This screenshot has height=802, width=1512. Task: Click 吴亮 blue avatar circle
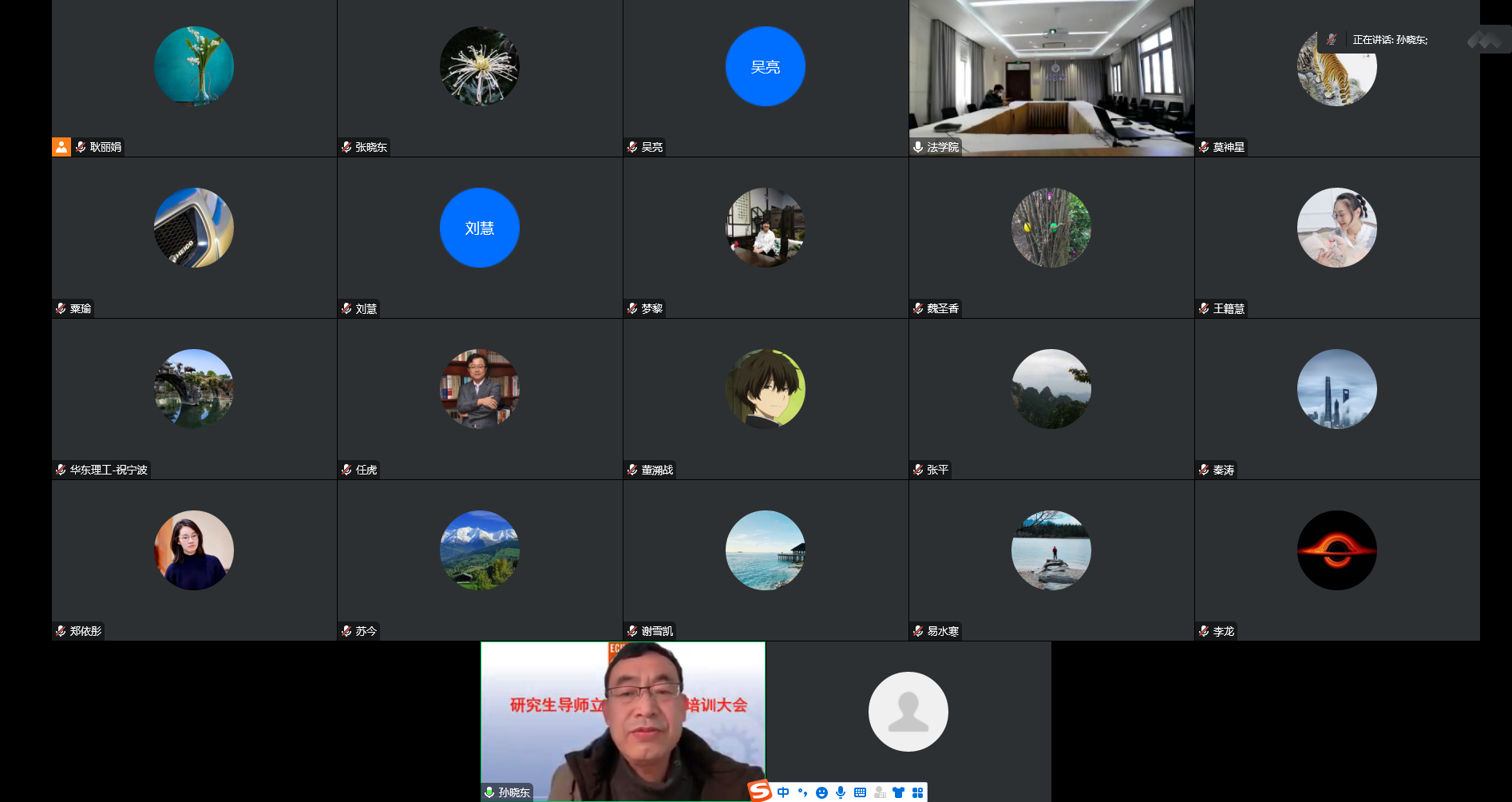pos(765,66)
